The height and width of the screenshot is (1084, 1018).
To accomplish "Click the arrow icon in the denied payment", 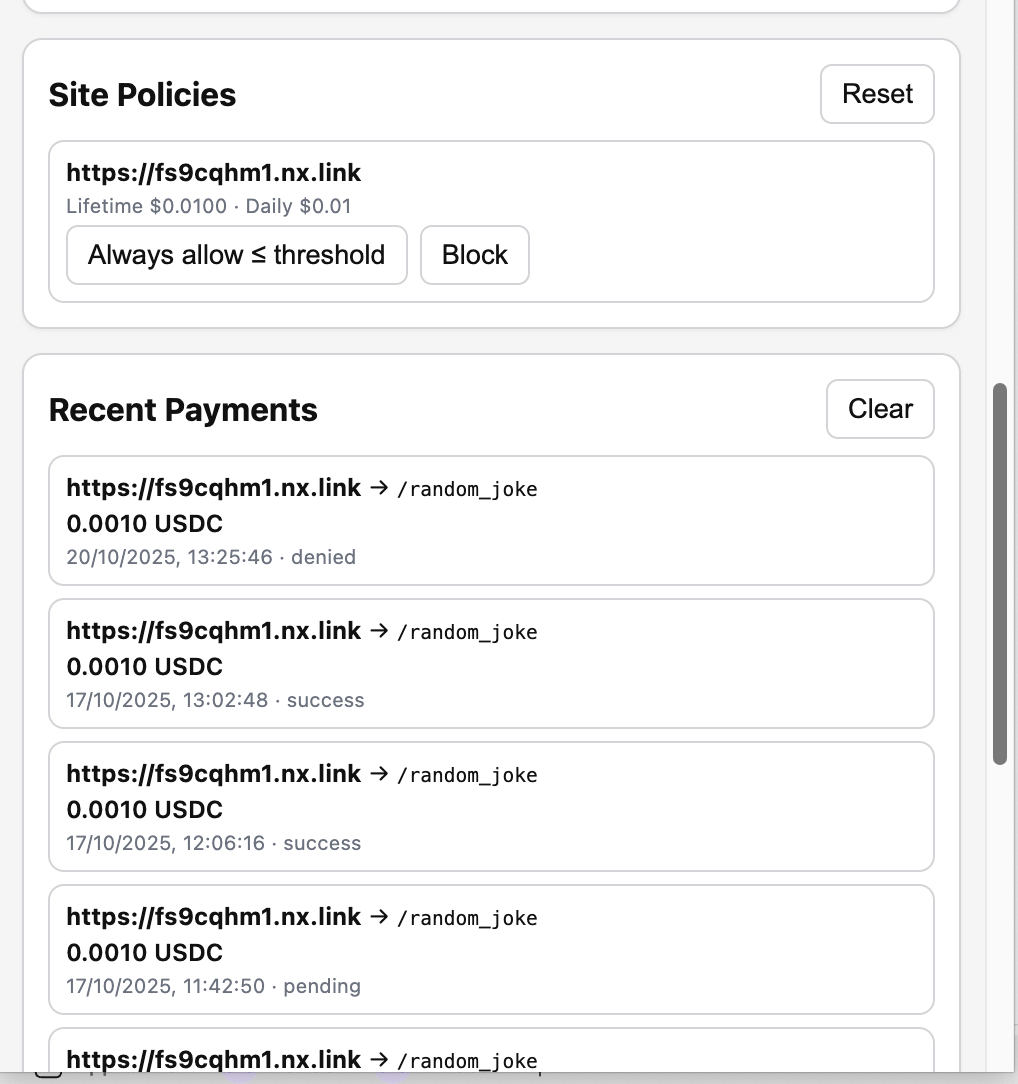I will click(x=379, y=488).
